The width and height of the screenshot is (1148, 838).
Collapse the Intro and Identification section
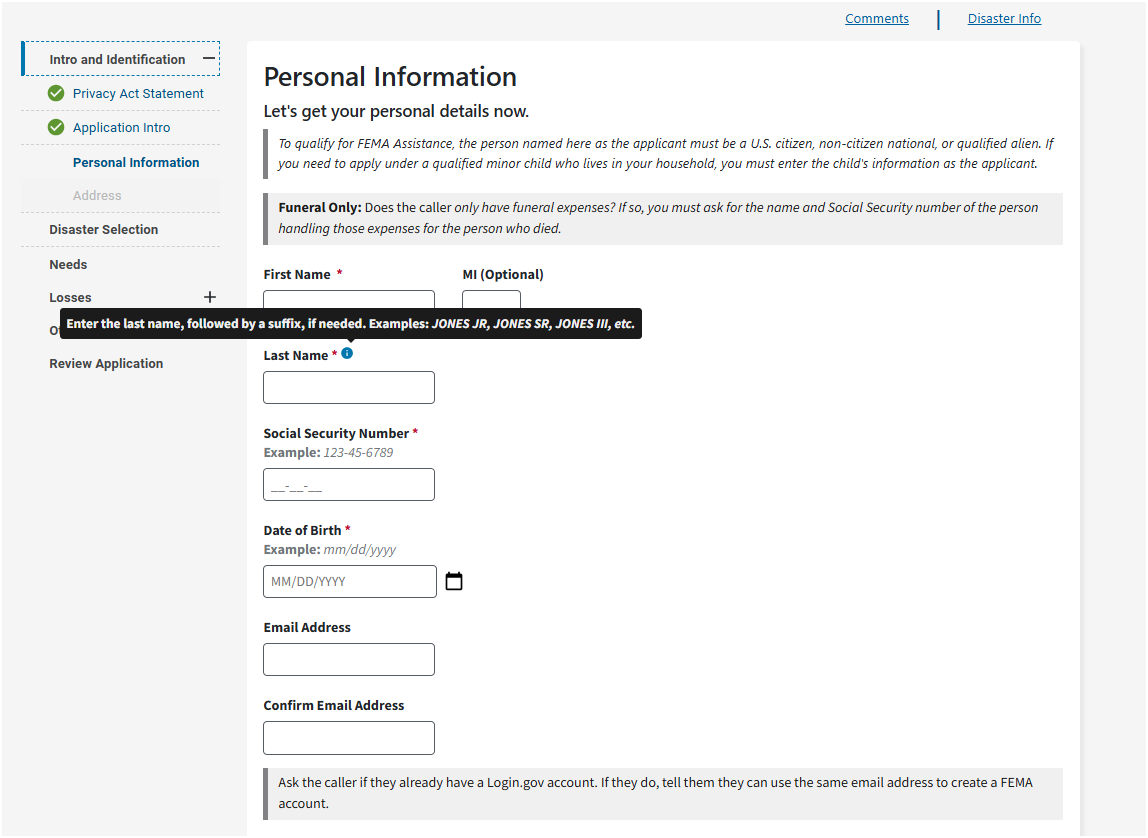pos(208,59)
